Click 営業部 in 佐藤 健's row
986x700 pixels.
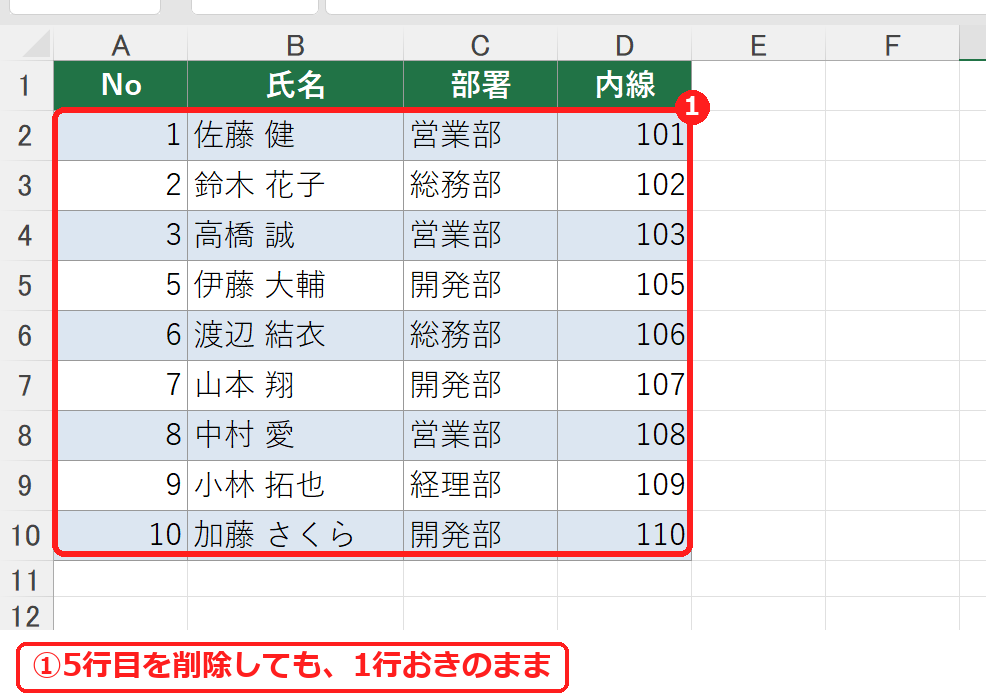click(480, 136)
